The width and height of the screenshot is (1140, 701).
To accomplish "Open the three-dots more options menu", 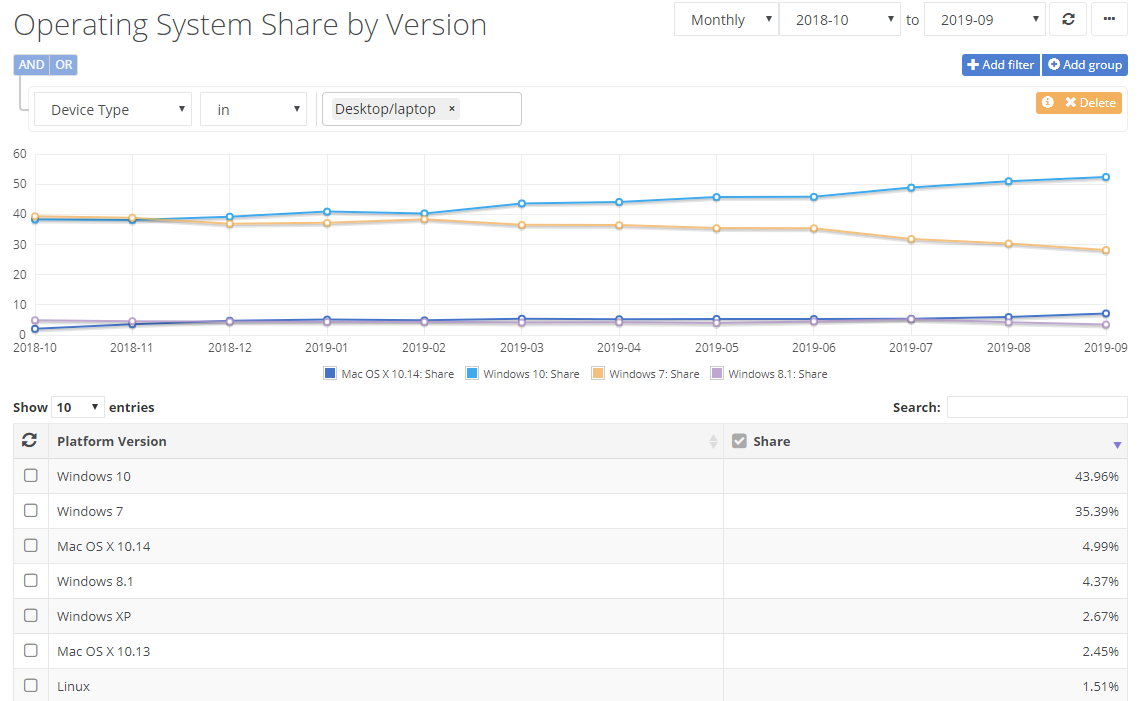I will coord(1109,20).
